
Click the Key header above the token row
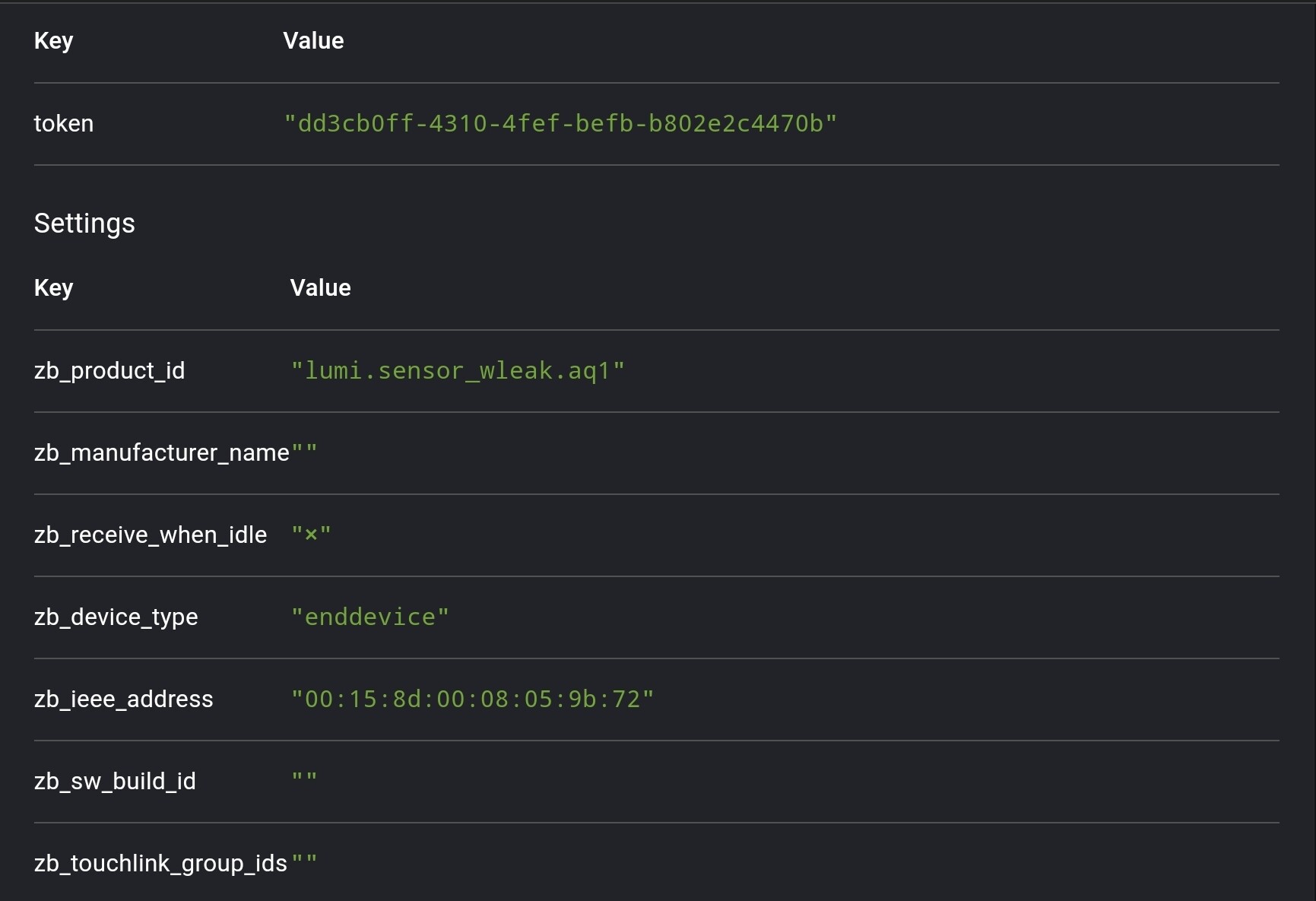click(53, 41)
